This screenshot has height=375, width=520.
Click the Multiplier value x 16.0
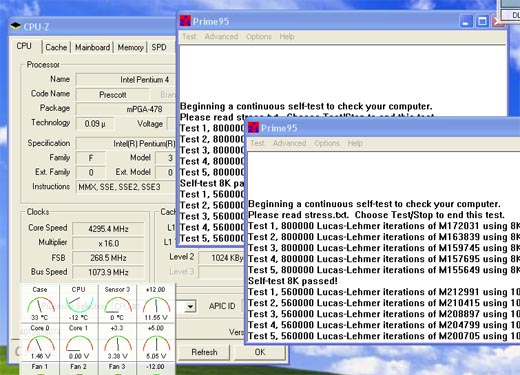point(108,243)
